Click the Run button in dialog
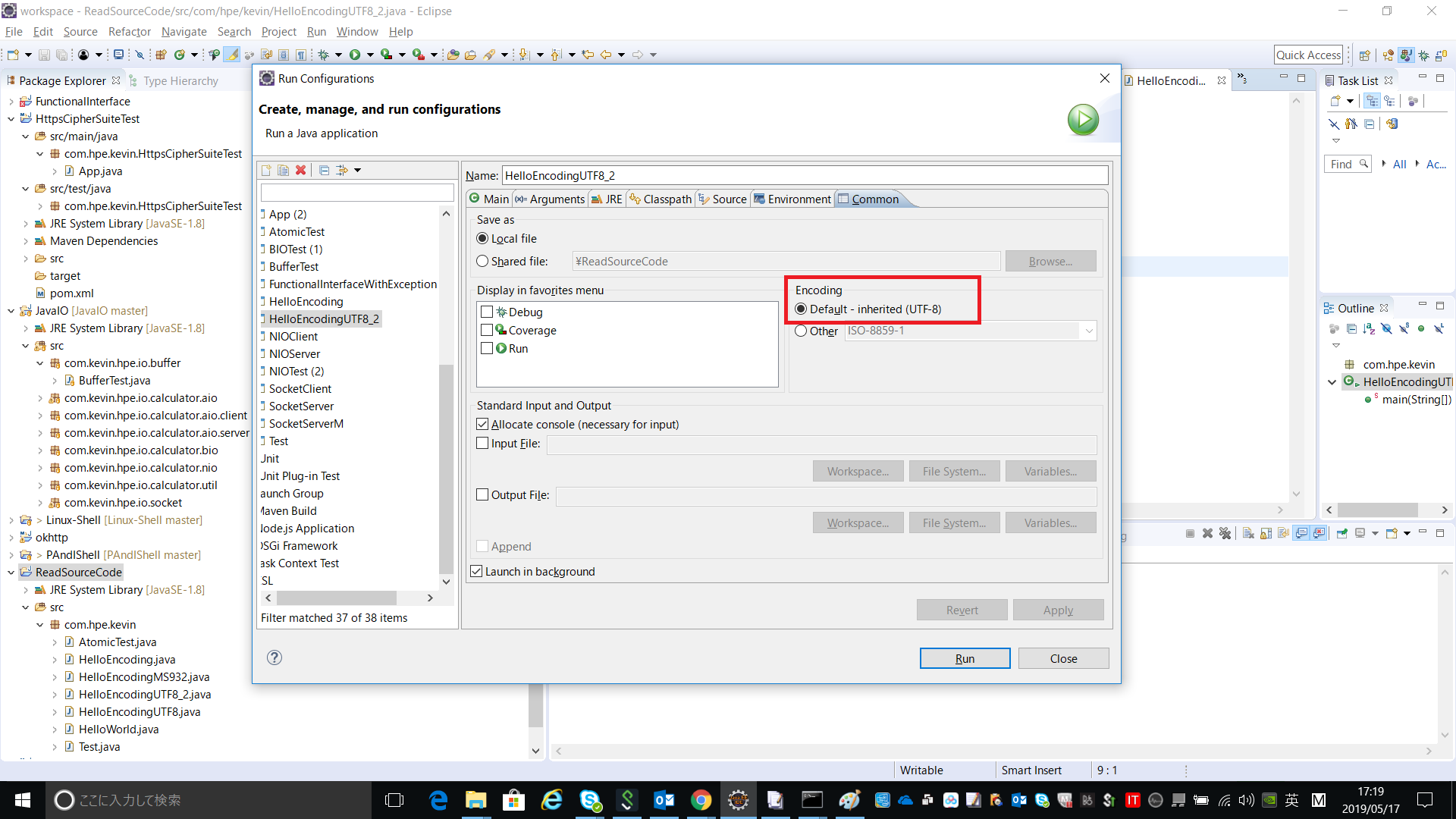 pyautogui.click(x=965, y=658)
